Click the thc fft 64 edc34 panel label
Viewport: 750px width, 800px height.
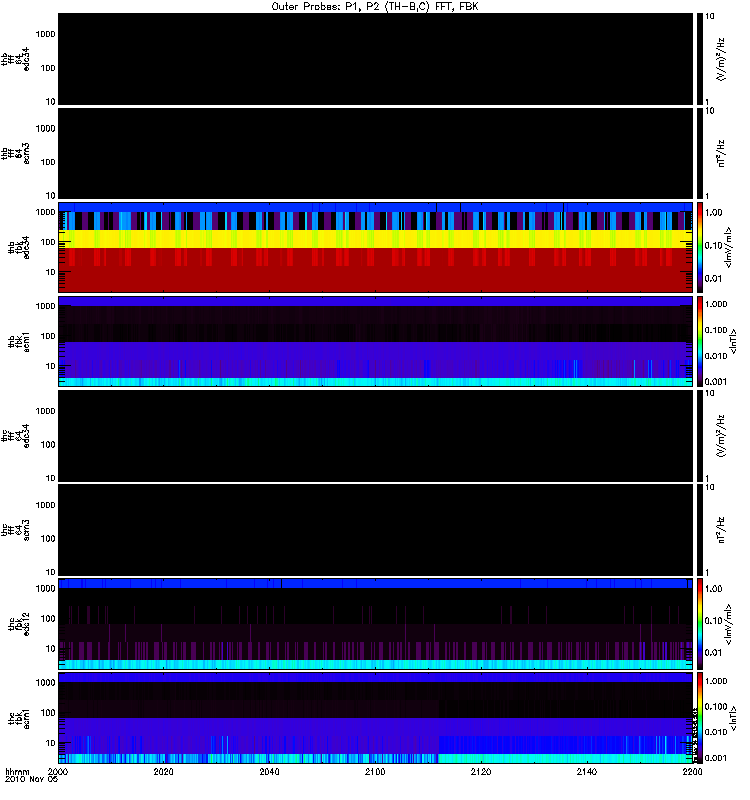point(15,436)
